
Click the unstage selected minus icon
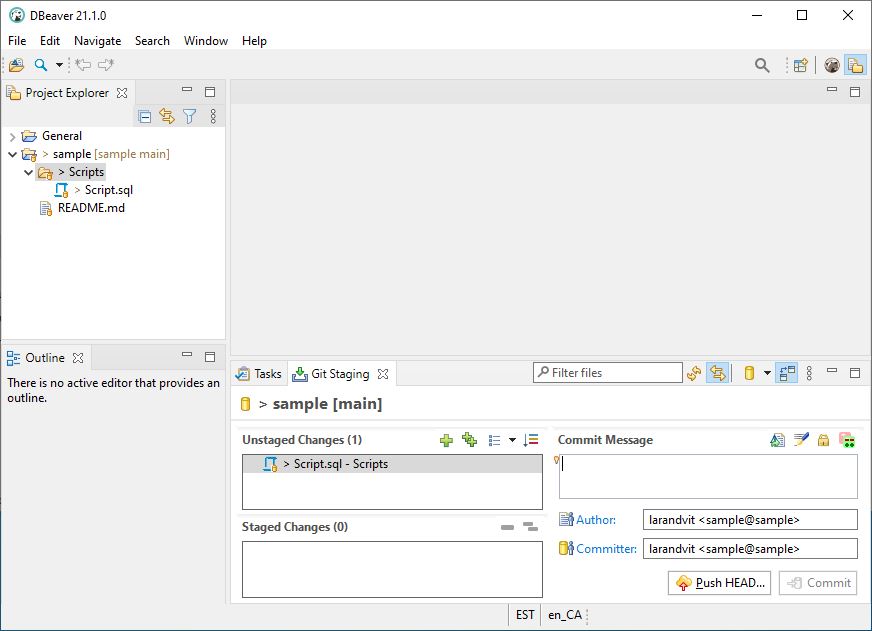tap(507, 527)
